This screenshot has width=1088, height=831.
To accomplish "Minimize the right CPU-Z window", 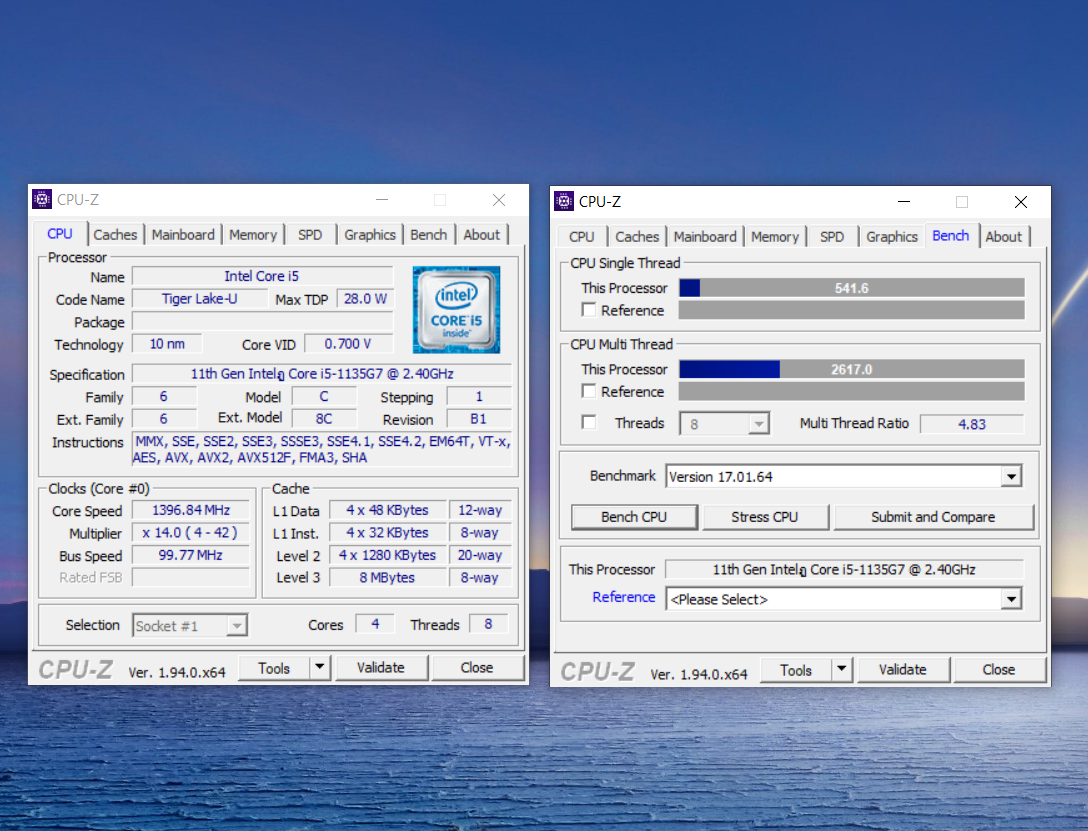I will pyautogui.click(x=903, y=202).
